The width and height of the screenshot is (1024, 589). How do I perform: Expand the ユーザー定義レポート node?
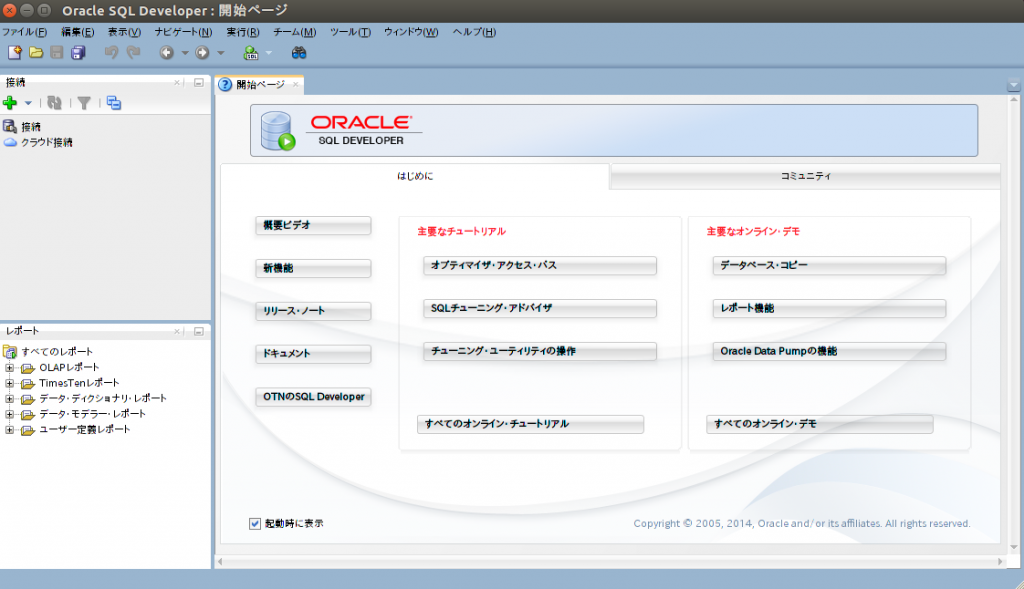pyautogui.click(x=9, y=430)
